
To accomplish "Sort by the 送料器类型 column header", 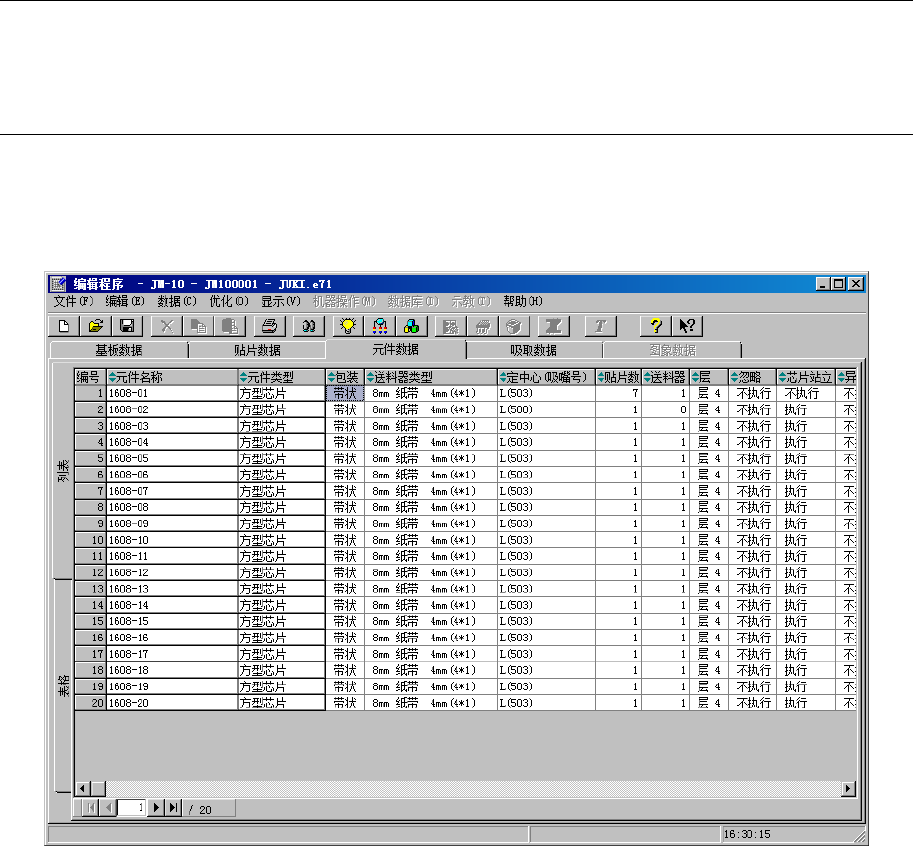I will tap(431, 377).
